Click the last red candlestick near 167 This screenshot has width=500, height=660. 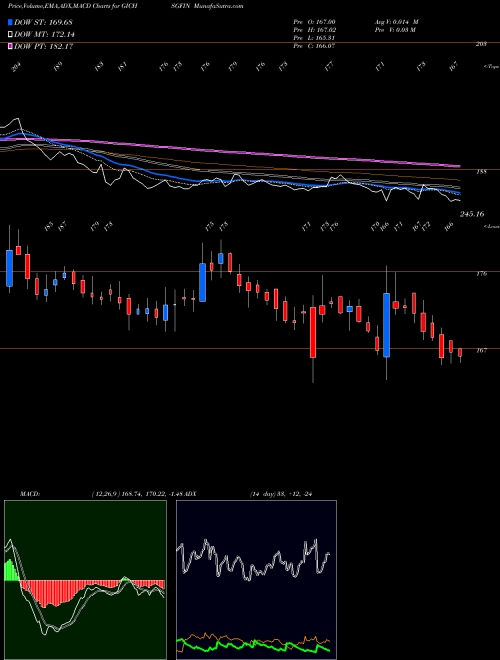pyautogui.click(x=460, y=353)
